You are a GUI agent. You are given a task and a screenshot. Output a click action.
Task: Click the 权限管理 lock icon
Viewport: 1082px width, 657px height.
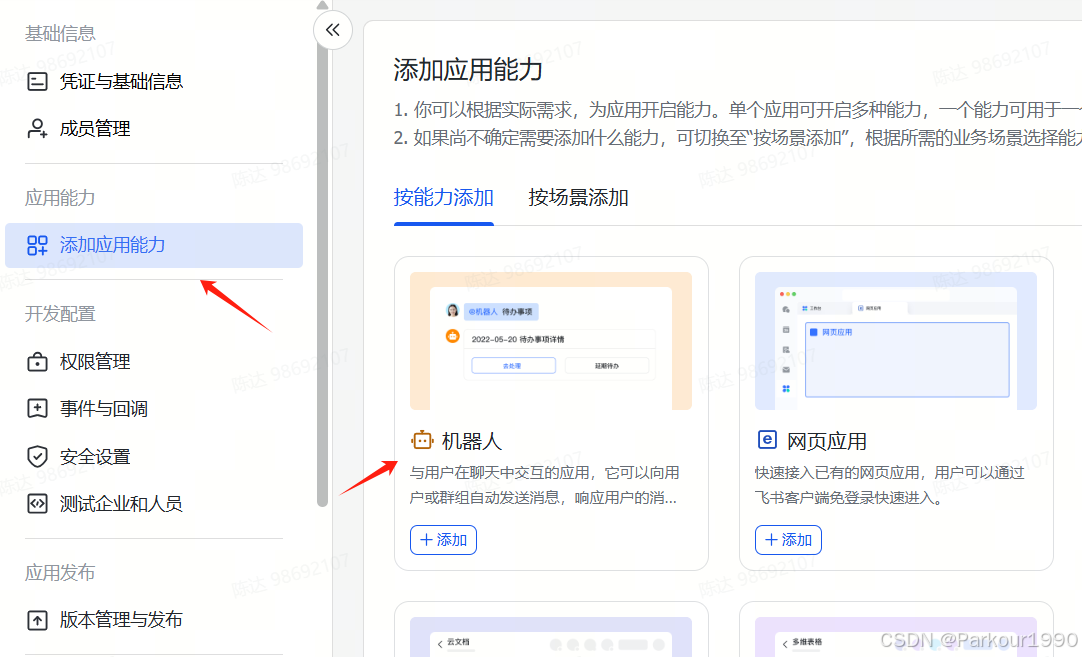click(x=37, y=362)
